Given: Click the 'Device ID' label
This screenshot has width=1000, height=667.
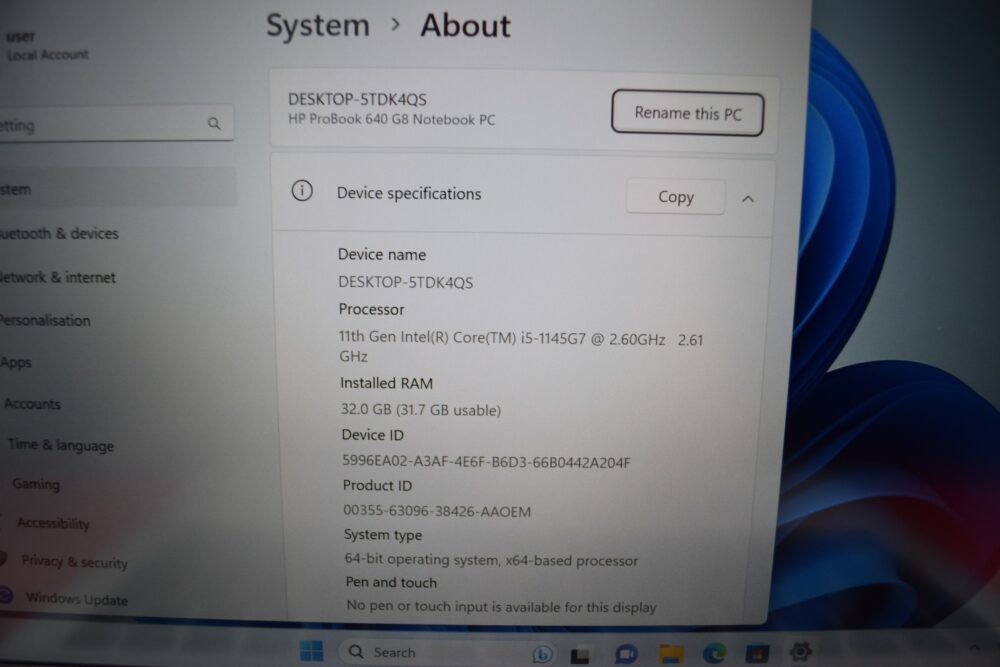Looking at the screenshot, I should tap(373, 435).
